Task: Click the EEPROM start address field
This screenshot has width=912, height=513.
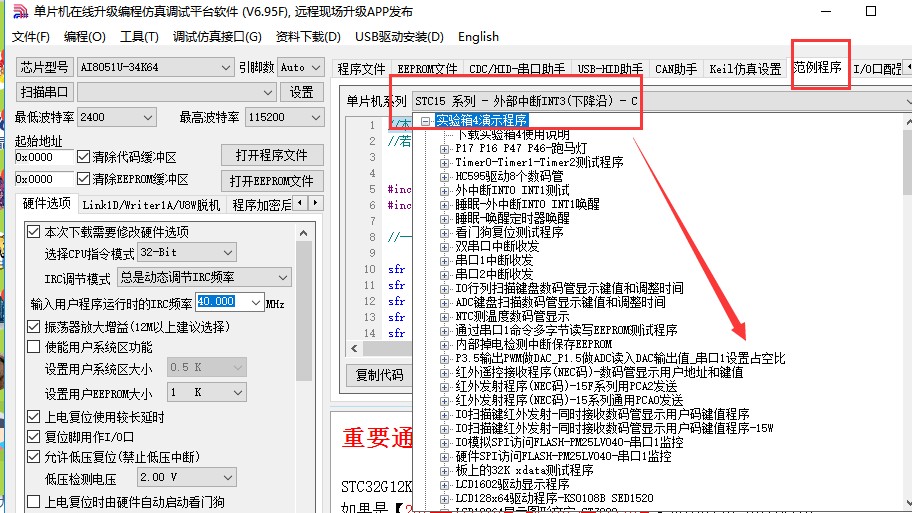Action: 44,179
